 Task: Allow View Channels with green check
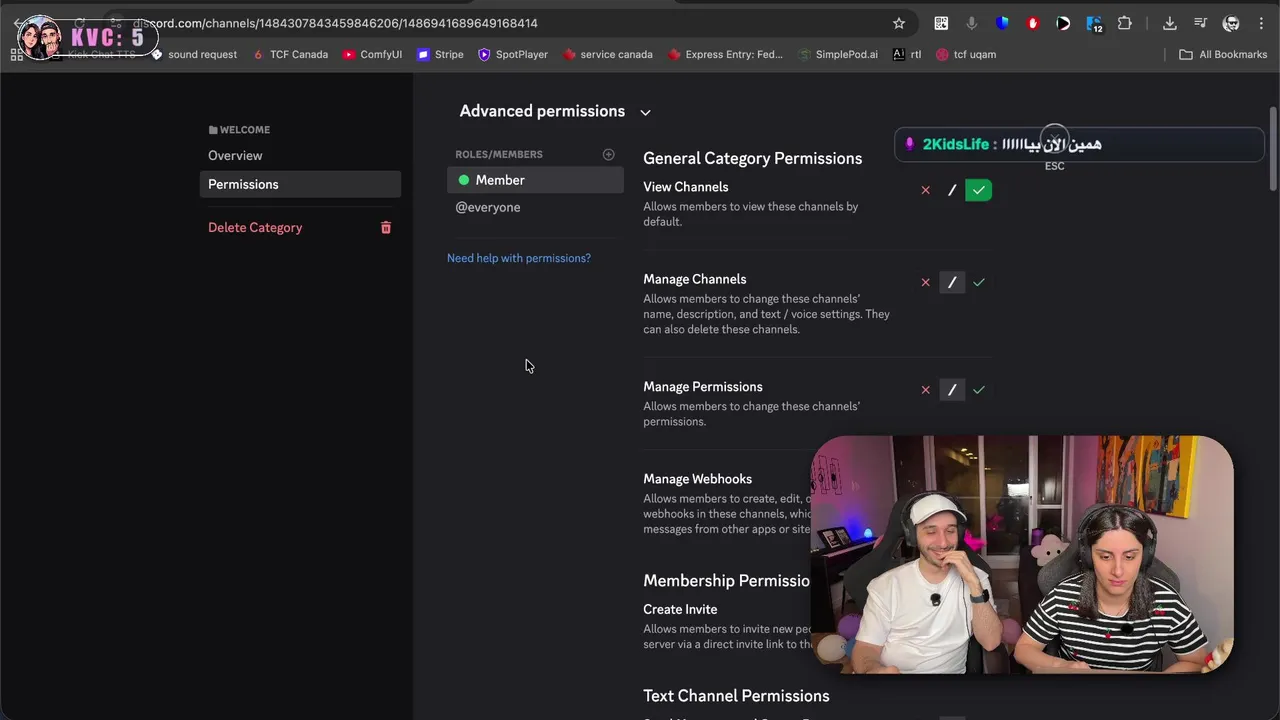(979, 190)
